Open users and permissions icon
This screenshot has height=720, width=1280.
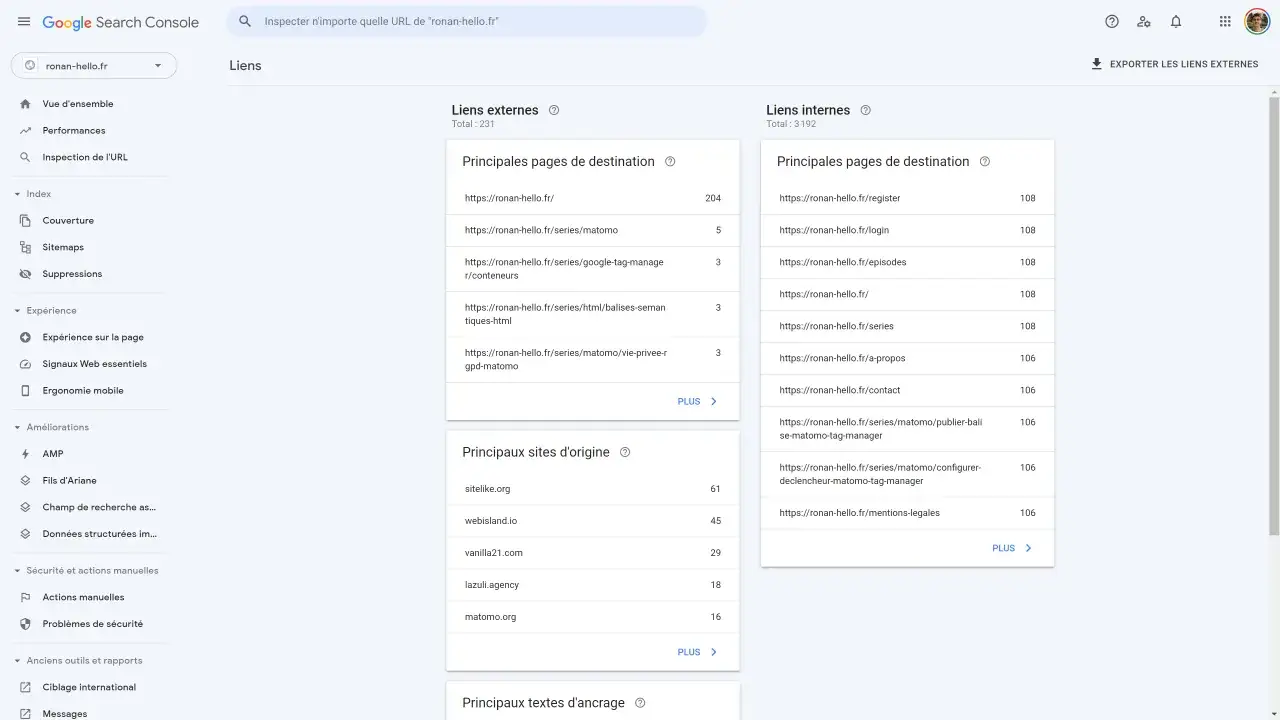point(1144,22)
